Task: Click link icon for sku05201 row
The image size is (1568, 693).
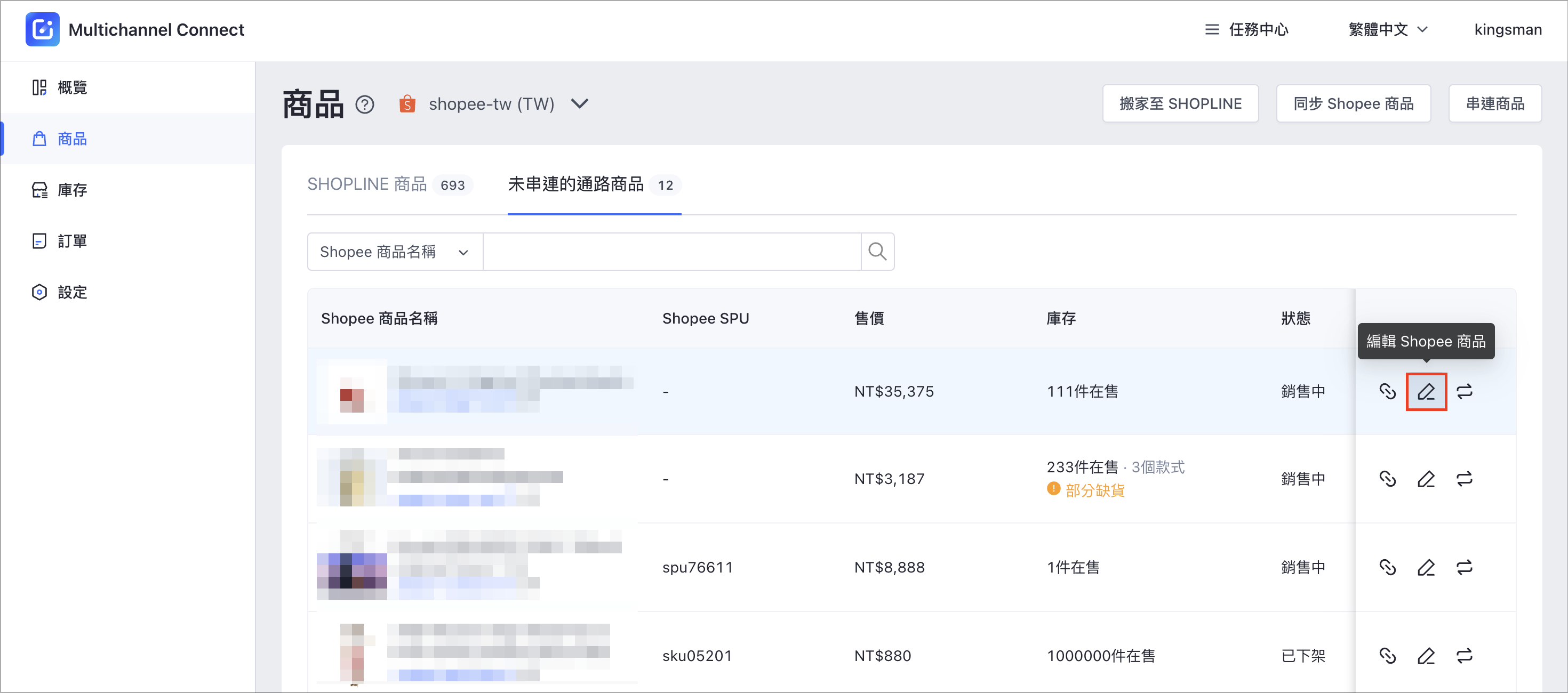Action: [1387, 656]
